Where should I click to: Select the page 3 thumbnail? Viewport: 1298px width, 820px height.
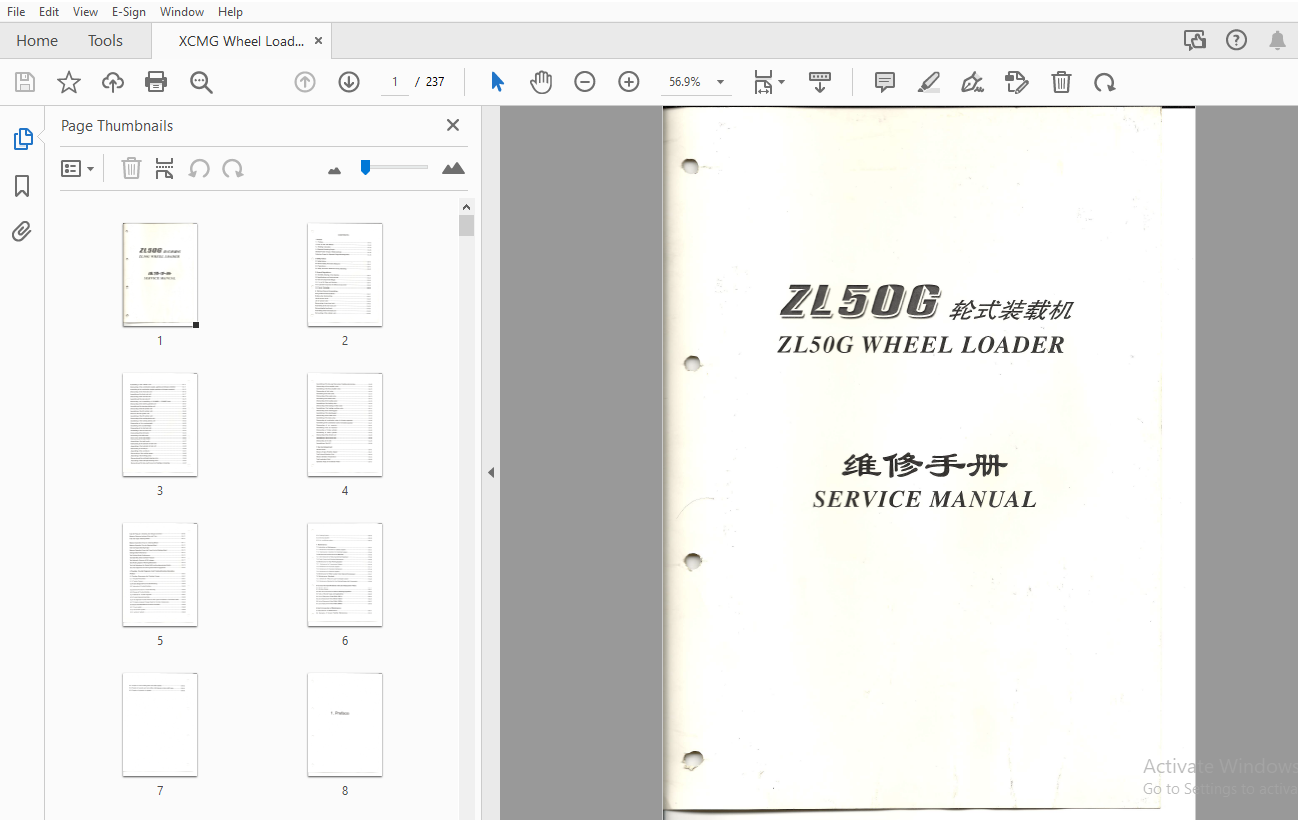point(160,425)
